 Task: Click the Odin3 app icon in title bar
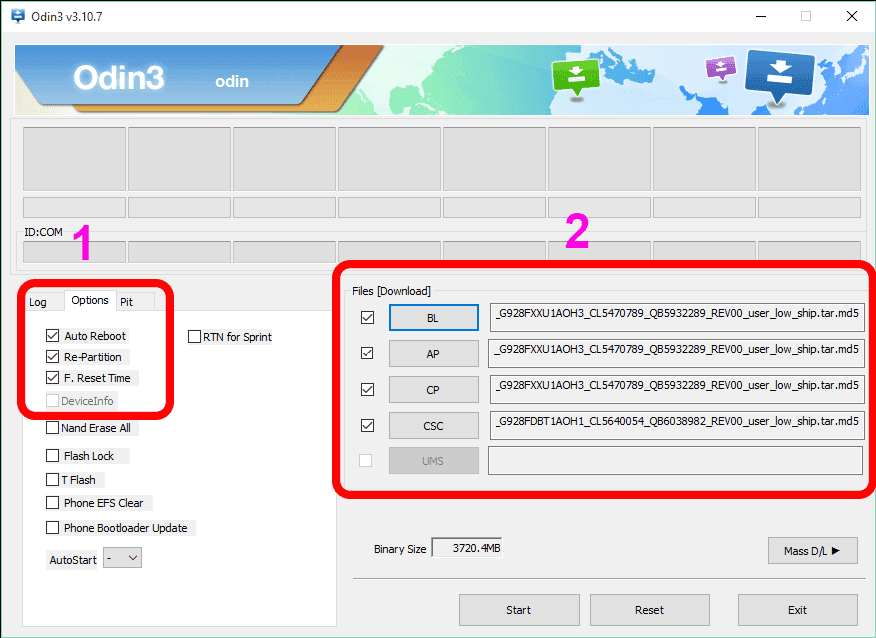click(18, 16)
